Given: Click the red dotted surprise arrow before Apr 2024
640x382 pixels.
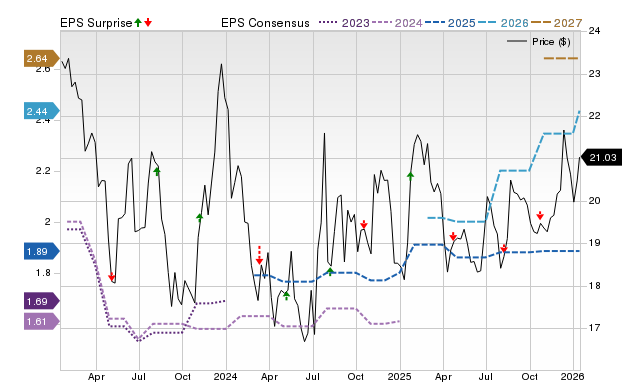Looking at the screenshot, I should 259,255.
